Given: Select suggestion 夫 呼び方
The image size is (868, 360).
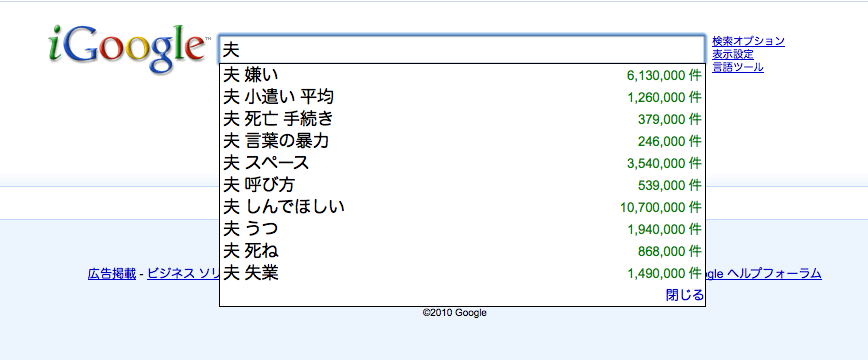Looking at the screenshot, I should (462, 185).
